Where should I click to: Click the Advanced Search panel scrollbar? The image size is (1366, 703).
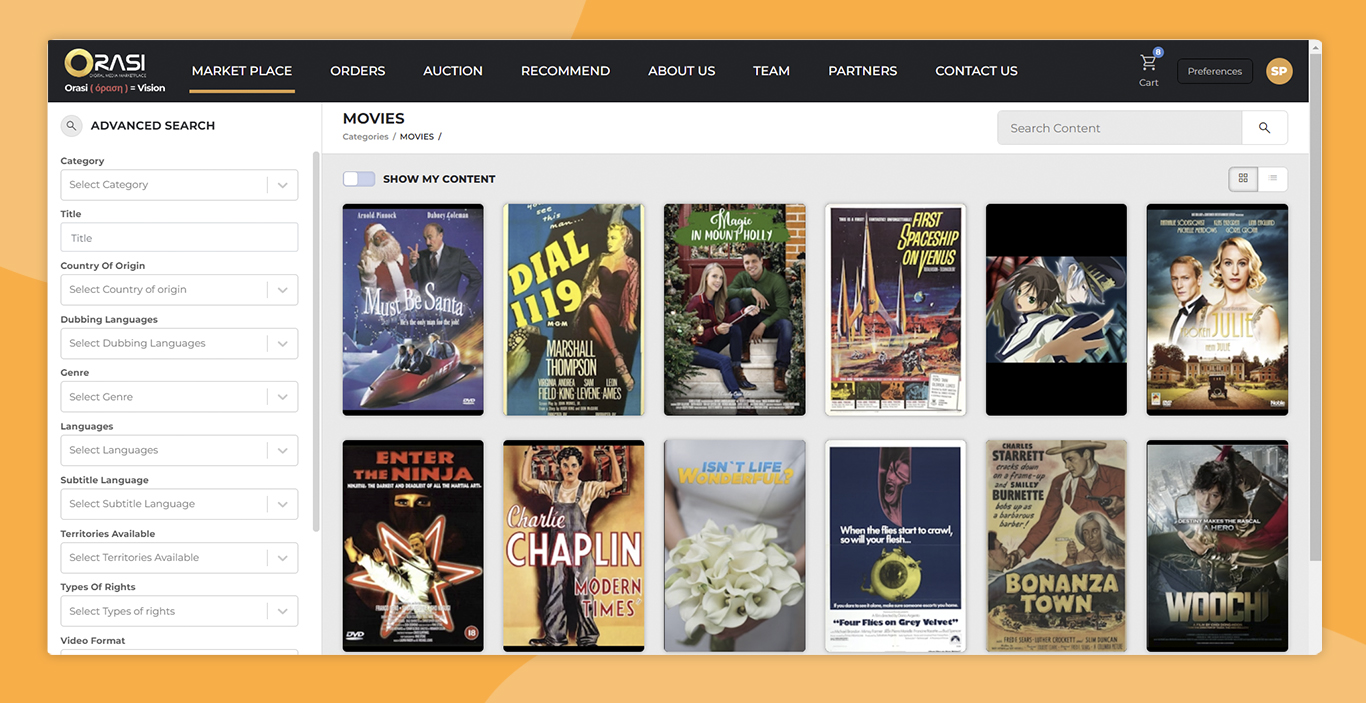pos(316,341)
